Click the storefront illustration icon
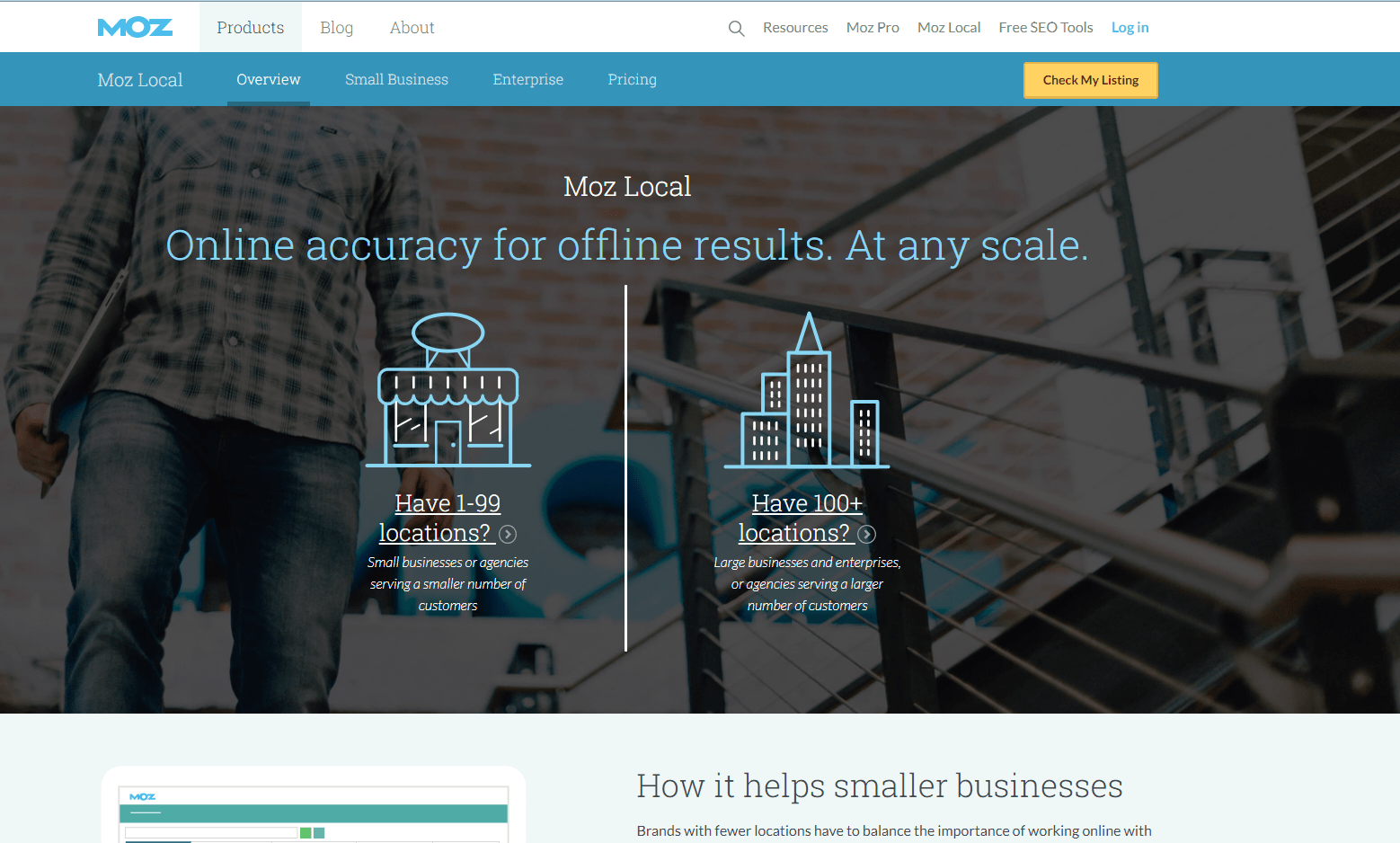This screenshot has height=843, width=1400. (448, 390)
